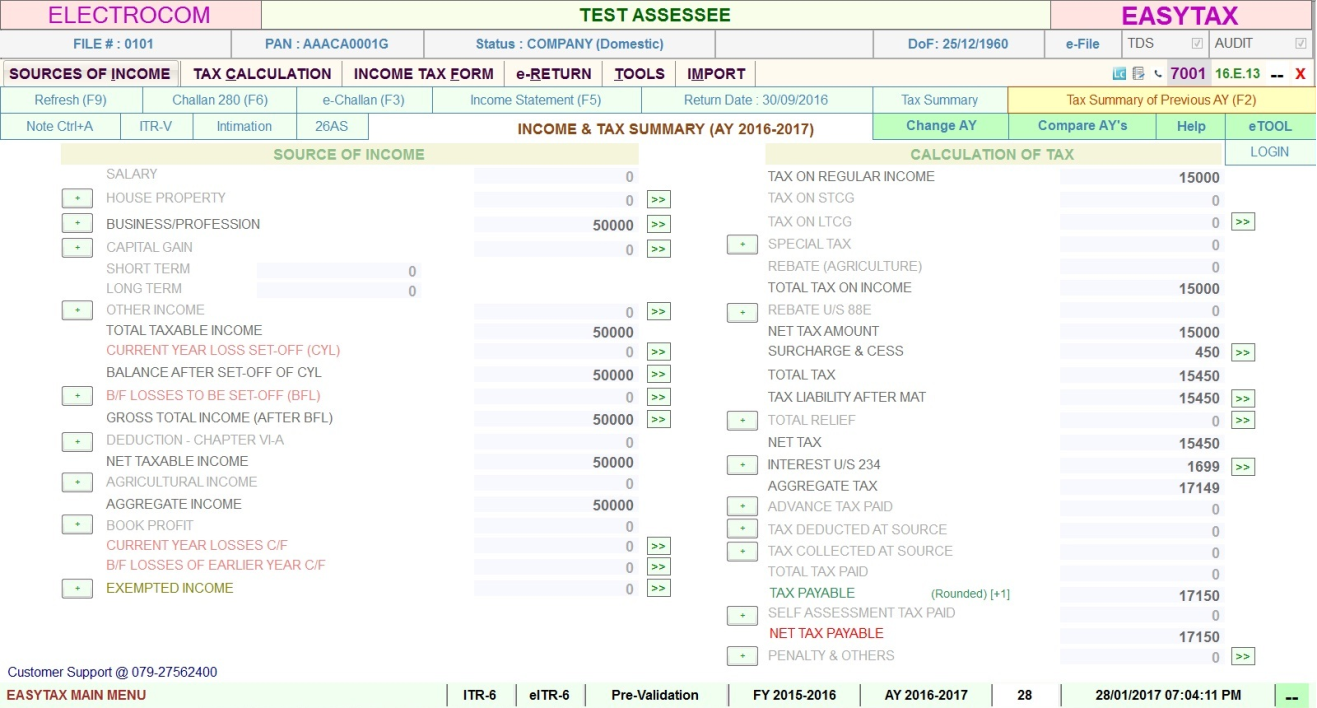Image resolution: width=1317 pixels, height=708 pixels.
Task: Click the plus icon beside Advance Tax Paid
Action: coord(741,507)
